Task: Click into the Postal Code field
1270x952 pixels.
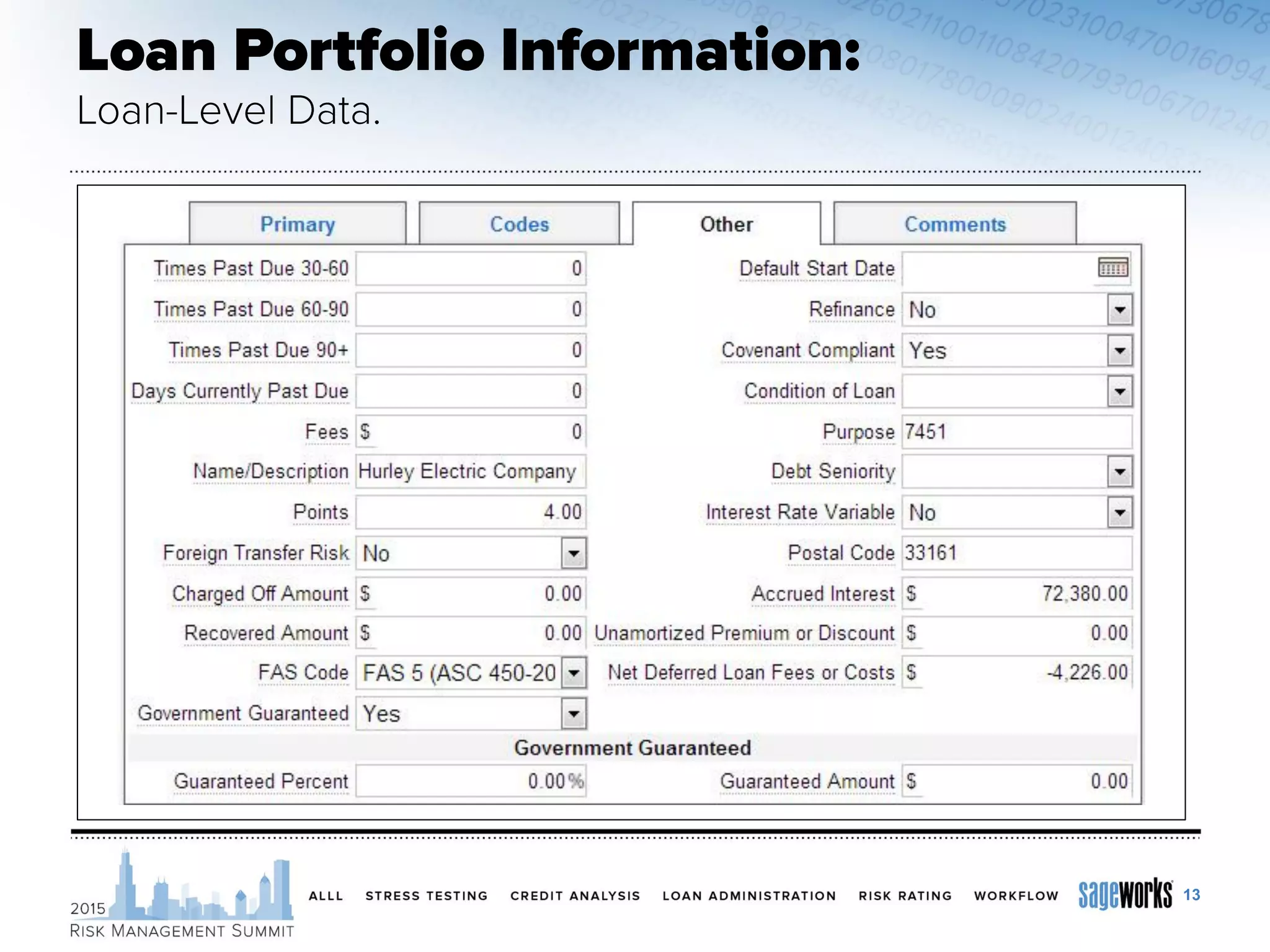Action: (x=1016, y=553)
